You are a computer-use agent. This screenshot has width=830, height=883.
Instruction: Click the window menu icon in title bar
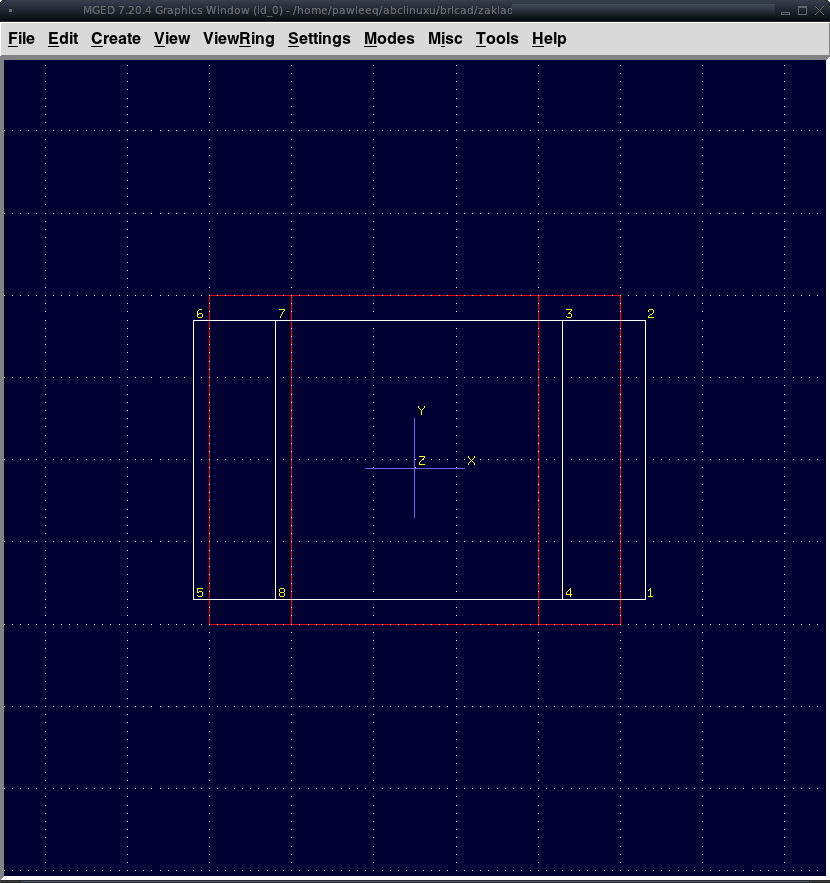(11, 10)
